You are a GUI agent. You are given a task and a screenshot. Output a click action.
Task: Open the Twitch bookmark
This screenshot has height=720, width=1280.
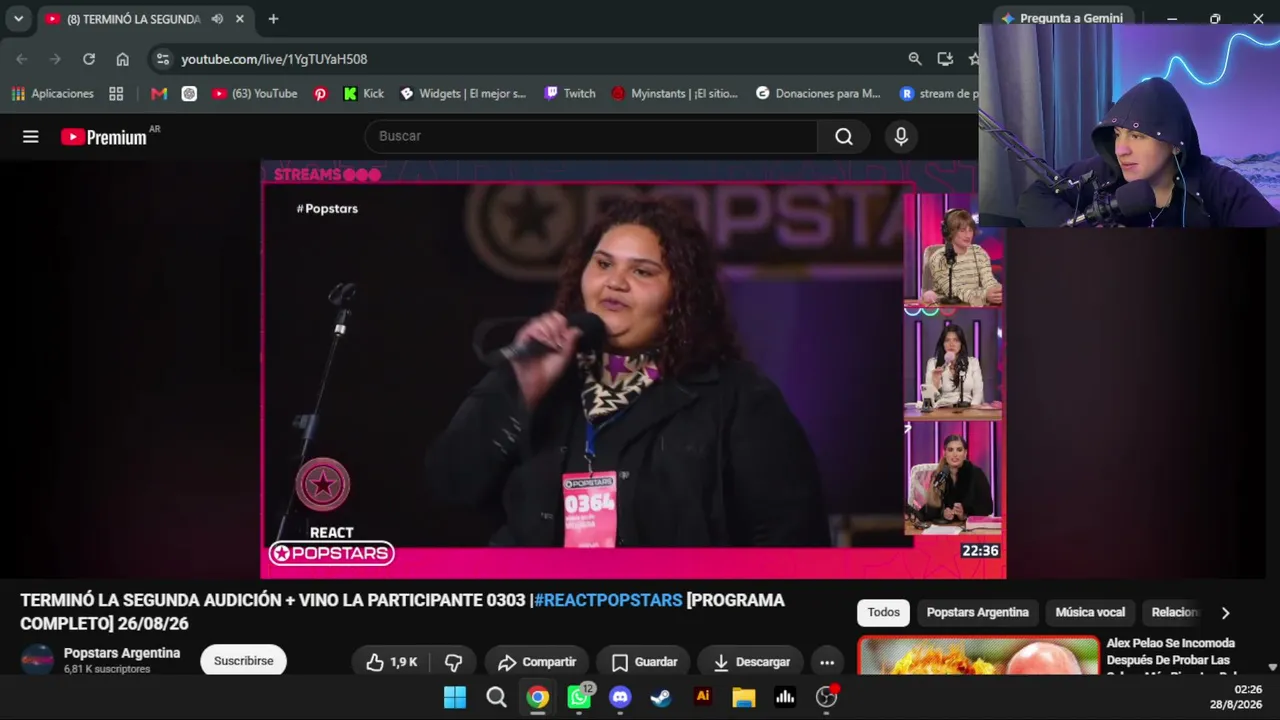569,93
